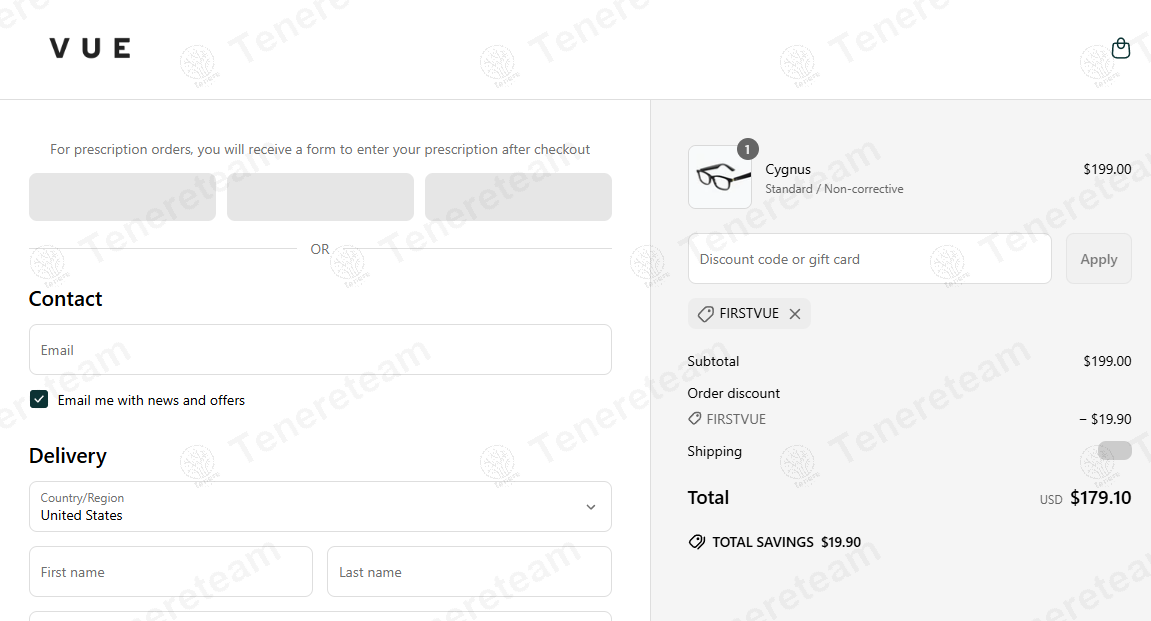Click the leftmost gray express checkout button
The width and height of the screenshot is (1151, 621).
pos(122,197)
